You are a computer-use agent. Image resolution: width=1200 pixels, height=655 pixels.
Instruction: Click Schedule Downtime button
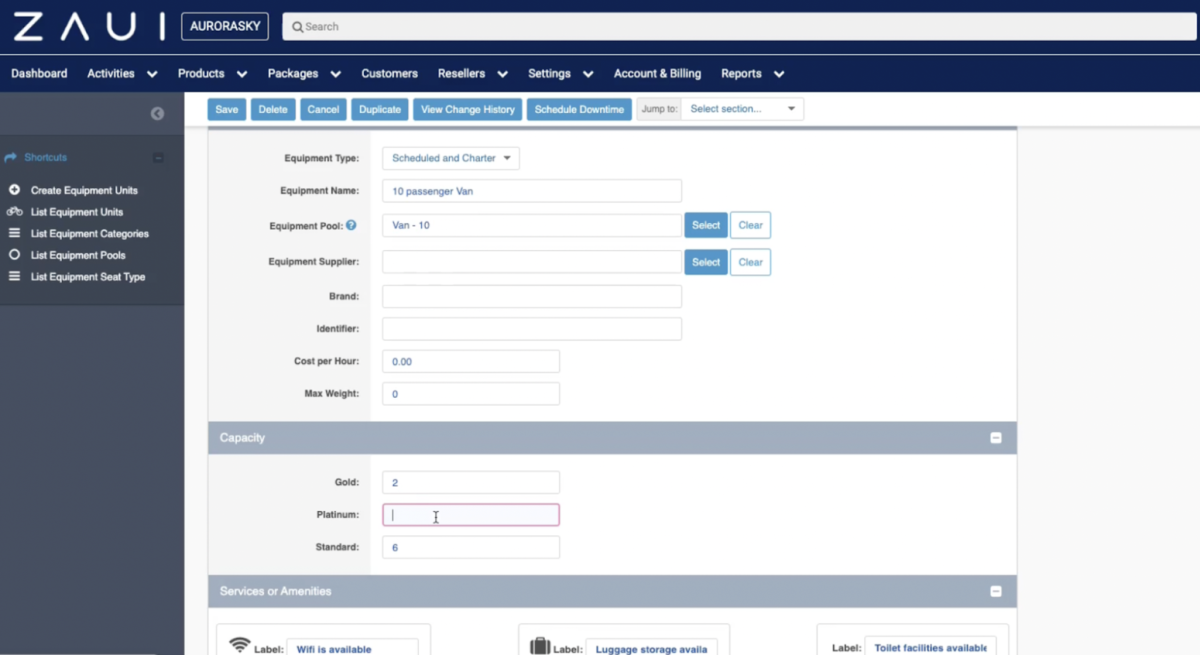tap(580, 109)
